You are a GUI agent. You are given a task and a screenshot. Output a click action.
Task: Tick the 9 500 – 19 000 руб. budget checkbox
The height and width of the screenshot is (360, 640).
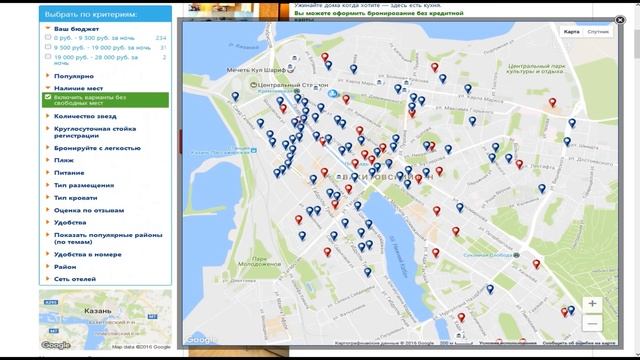click(48, 47)
